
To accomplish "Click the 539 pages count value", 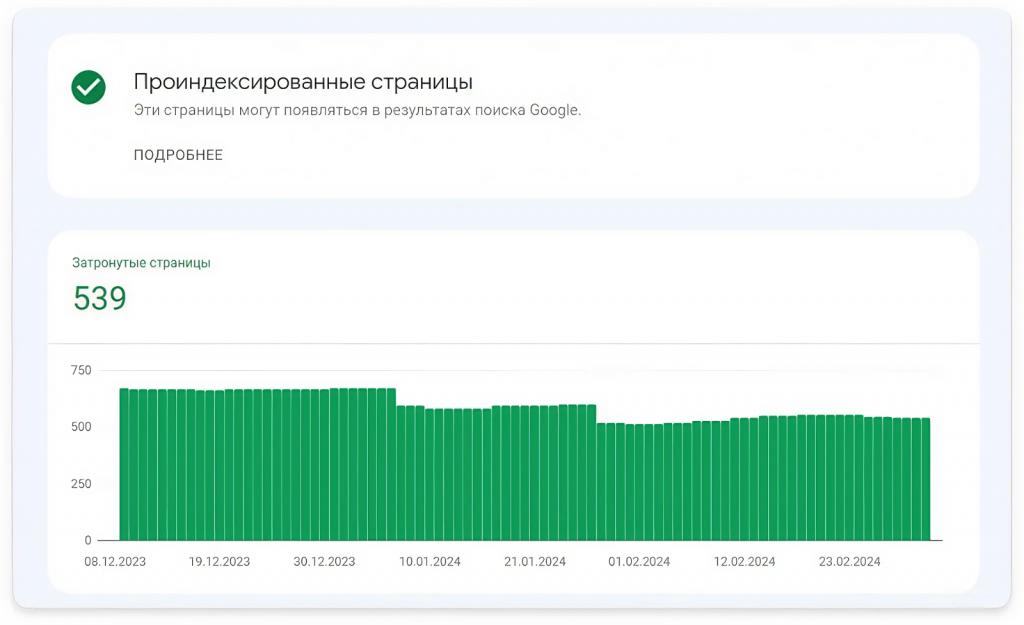I will 99,298.
